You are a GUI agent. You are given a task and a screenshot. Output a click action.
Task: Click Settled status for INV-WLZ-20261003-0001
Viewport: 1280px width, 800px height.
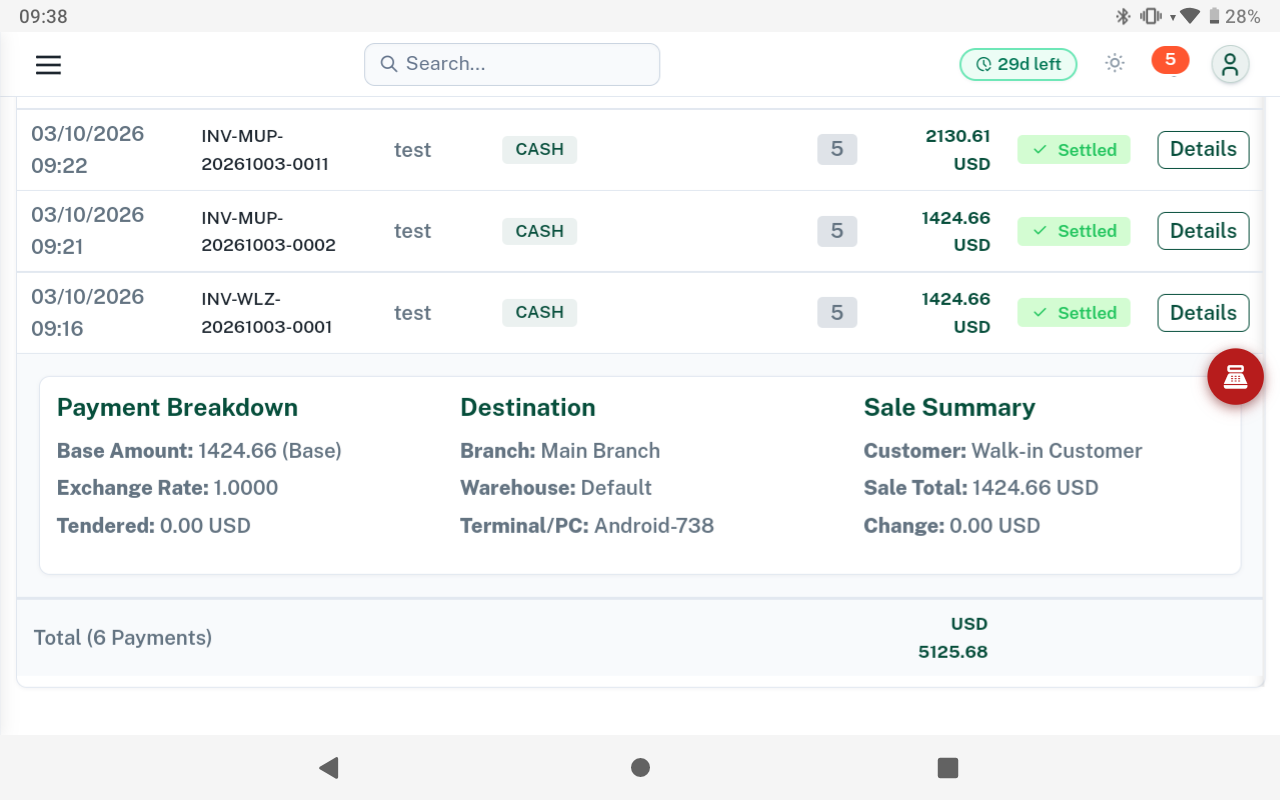[1074, 313]
